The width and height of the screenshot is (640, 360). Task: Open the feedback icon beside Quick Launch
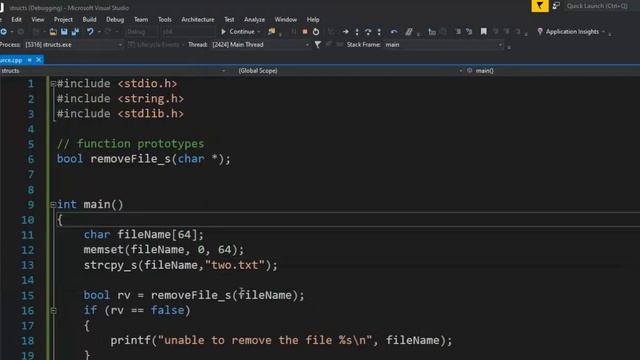coord(556,6)
